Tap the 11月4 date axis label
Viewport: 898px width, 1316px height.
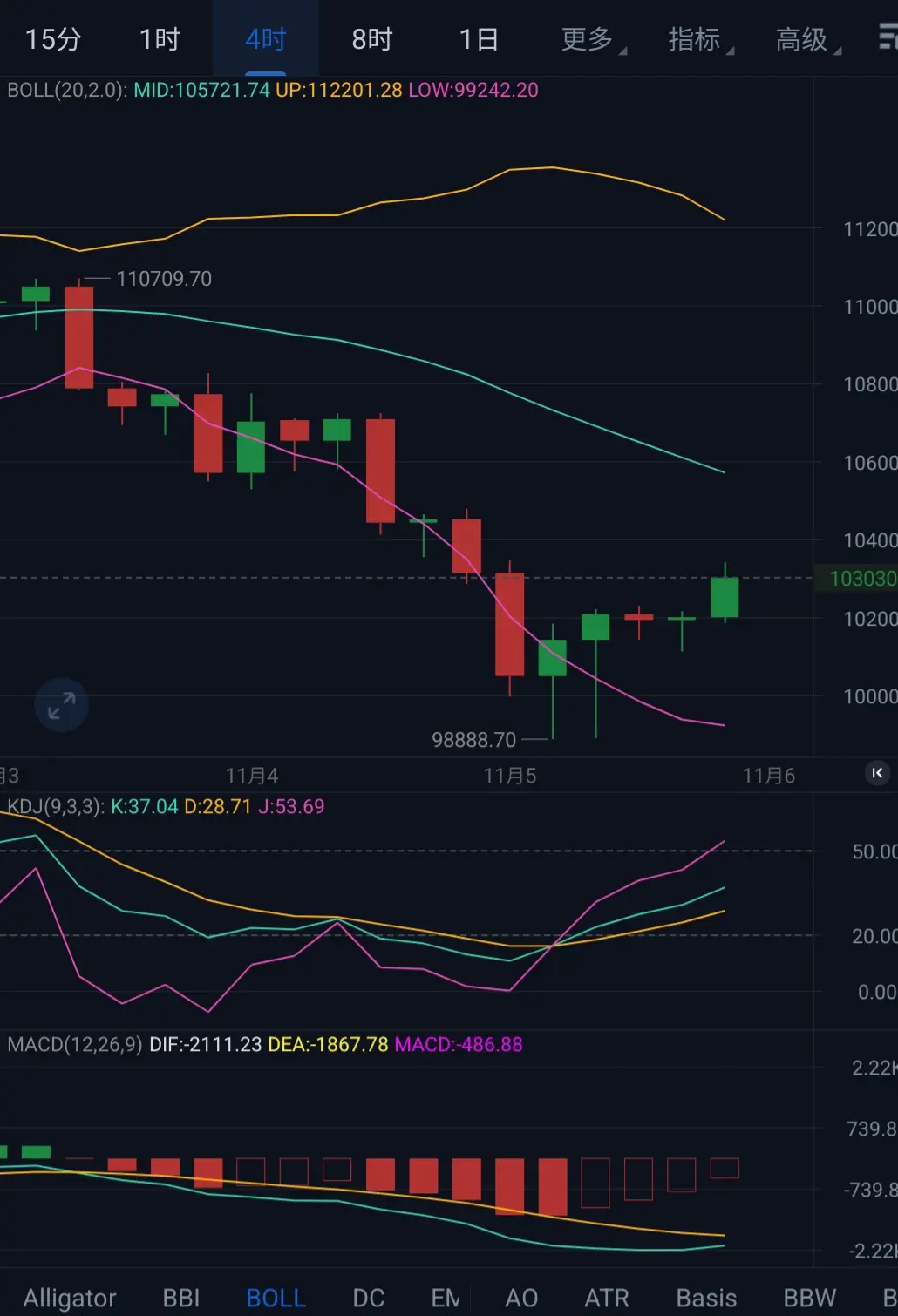point(252,776)
